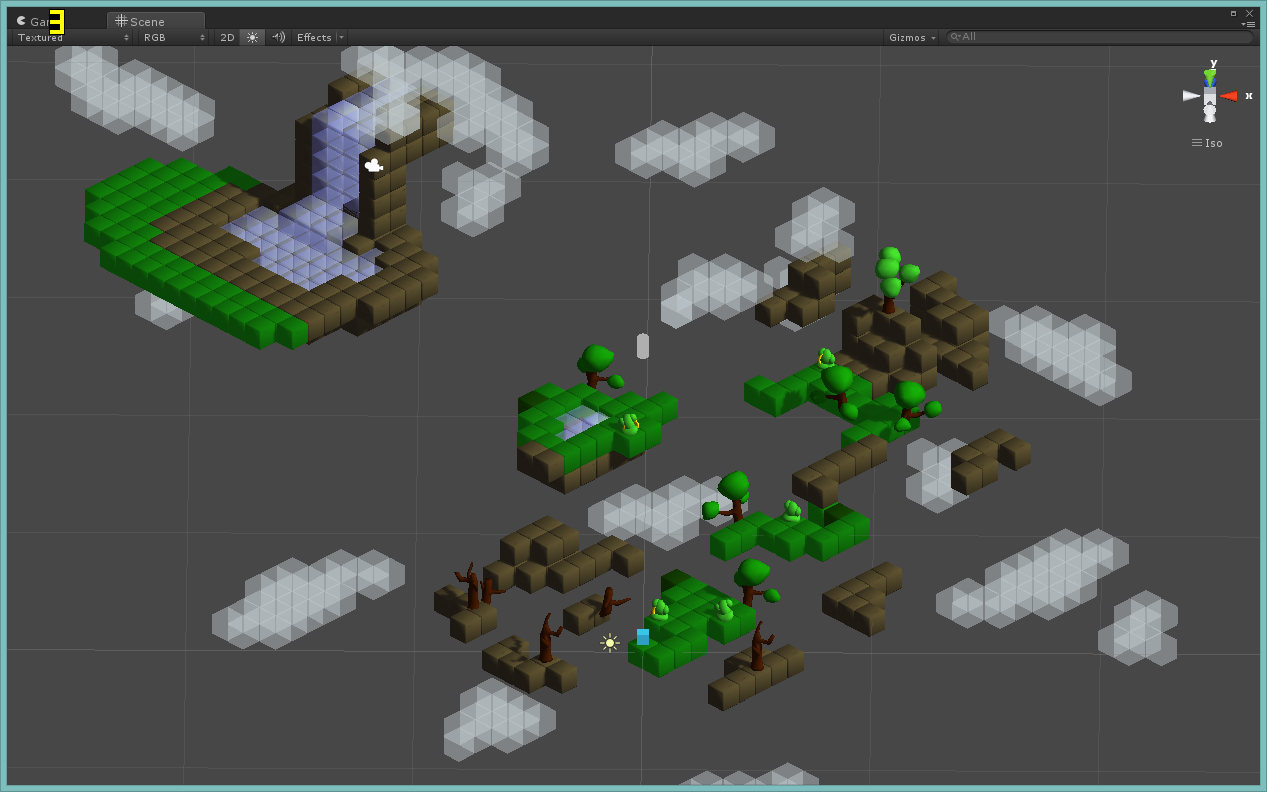This screenshot has width=1267, height=792.
Task: Toggle 2D view mode
Action: click(x=227, y=37)
